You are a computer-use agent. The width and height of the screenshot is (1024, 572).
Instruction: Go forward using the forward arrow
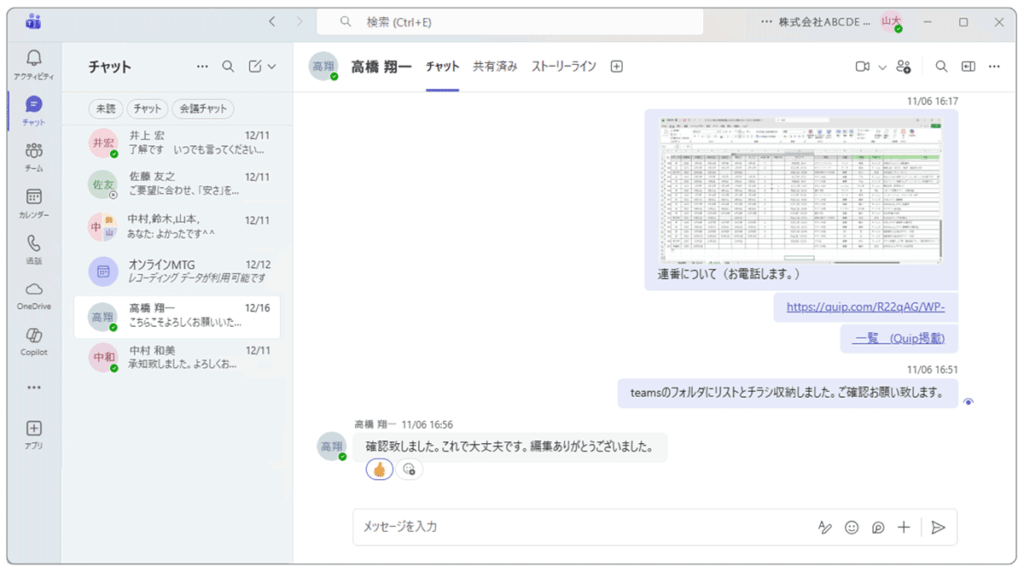point(299,22)
